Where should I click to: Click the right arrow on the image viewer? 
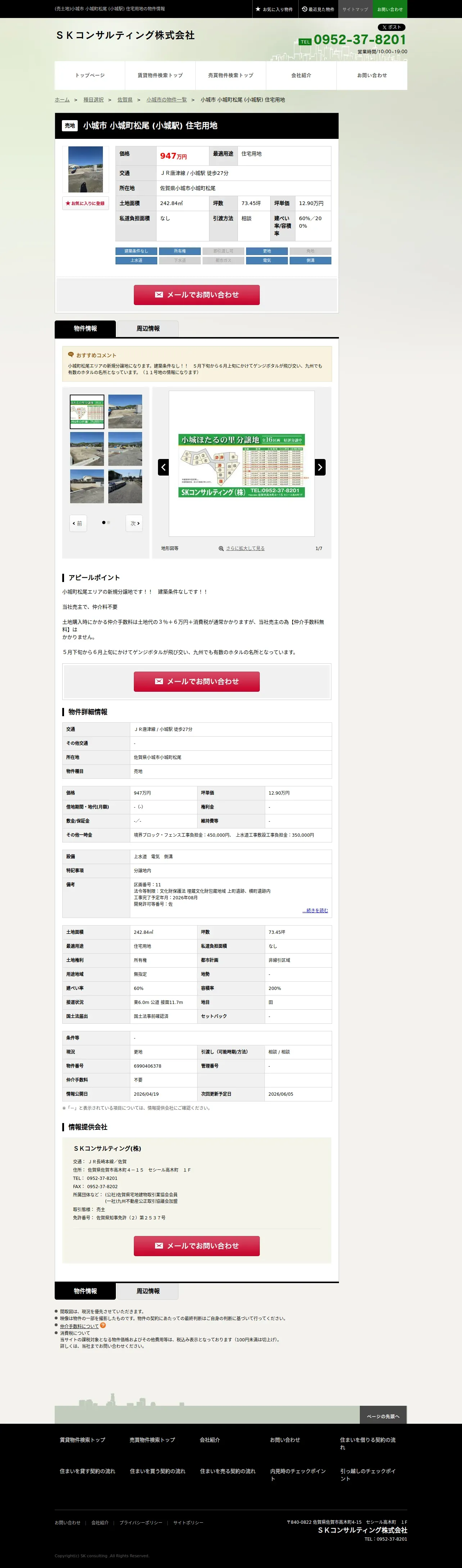(x=320, y=467)
